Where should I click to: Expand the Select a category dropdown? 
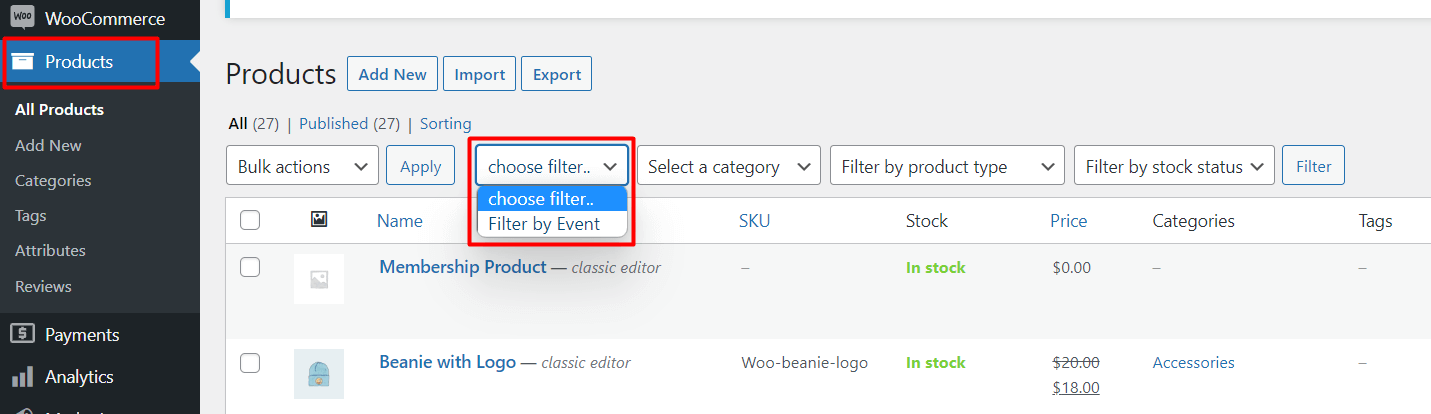[729, 166]
